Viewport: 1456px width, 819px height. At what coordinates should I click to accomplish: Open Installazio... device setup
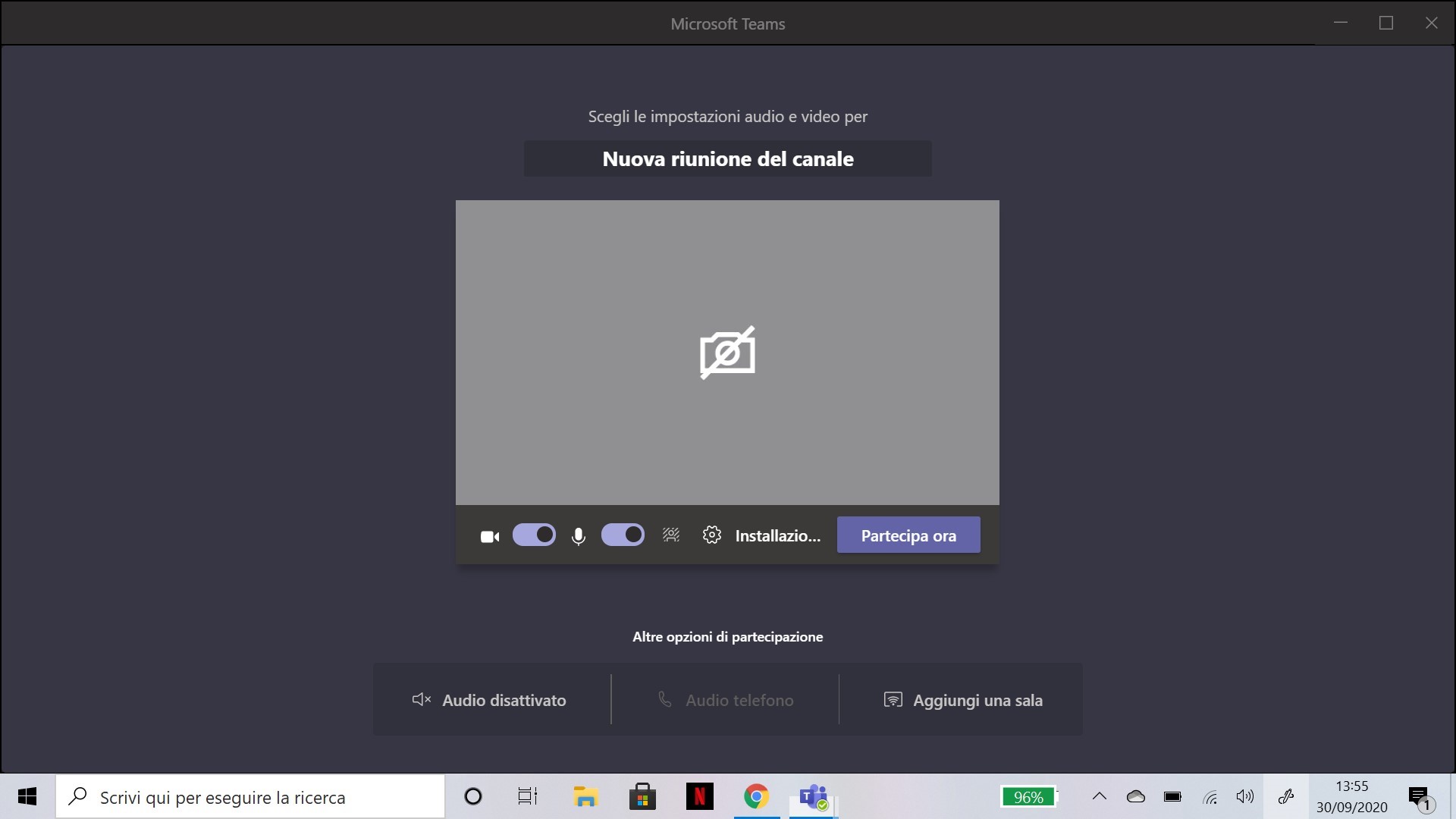tap(777, 536)
